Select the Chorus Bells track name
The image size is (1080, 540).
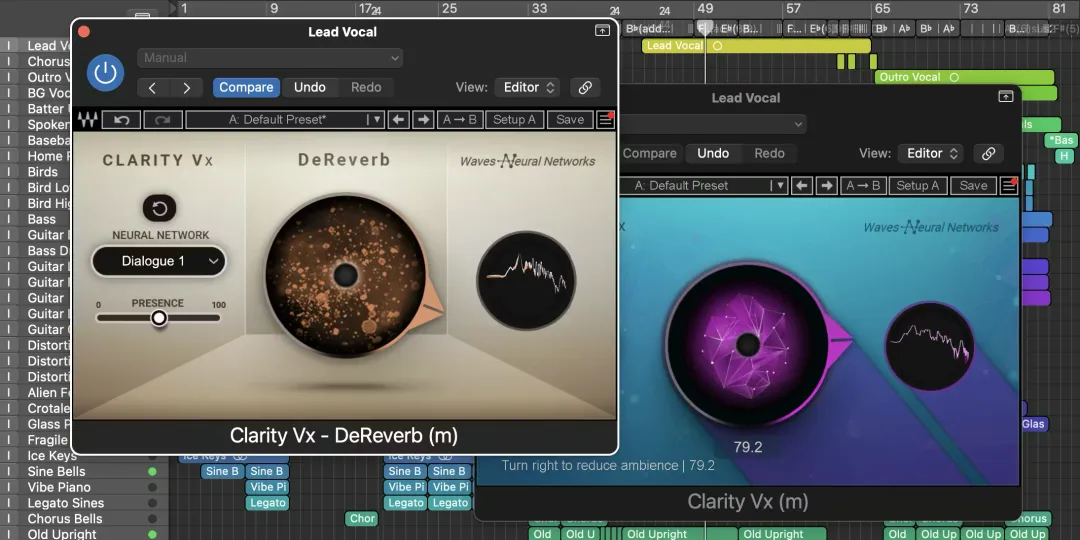pyautogui.click(x=65, y=519)
